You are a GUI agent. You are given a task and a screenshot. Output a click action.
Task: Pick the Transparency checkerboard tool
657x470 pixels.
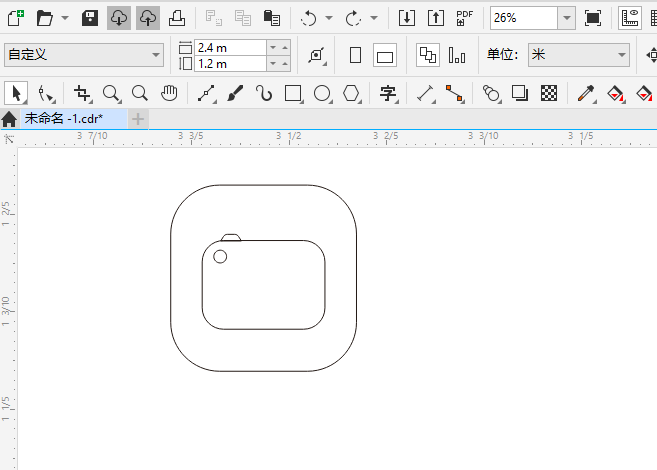point(549,93)
